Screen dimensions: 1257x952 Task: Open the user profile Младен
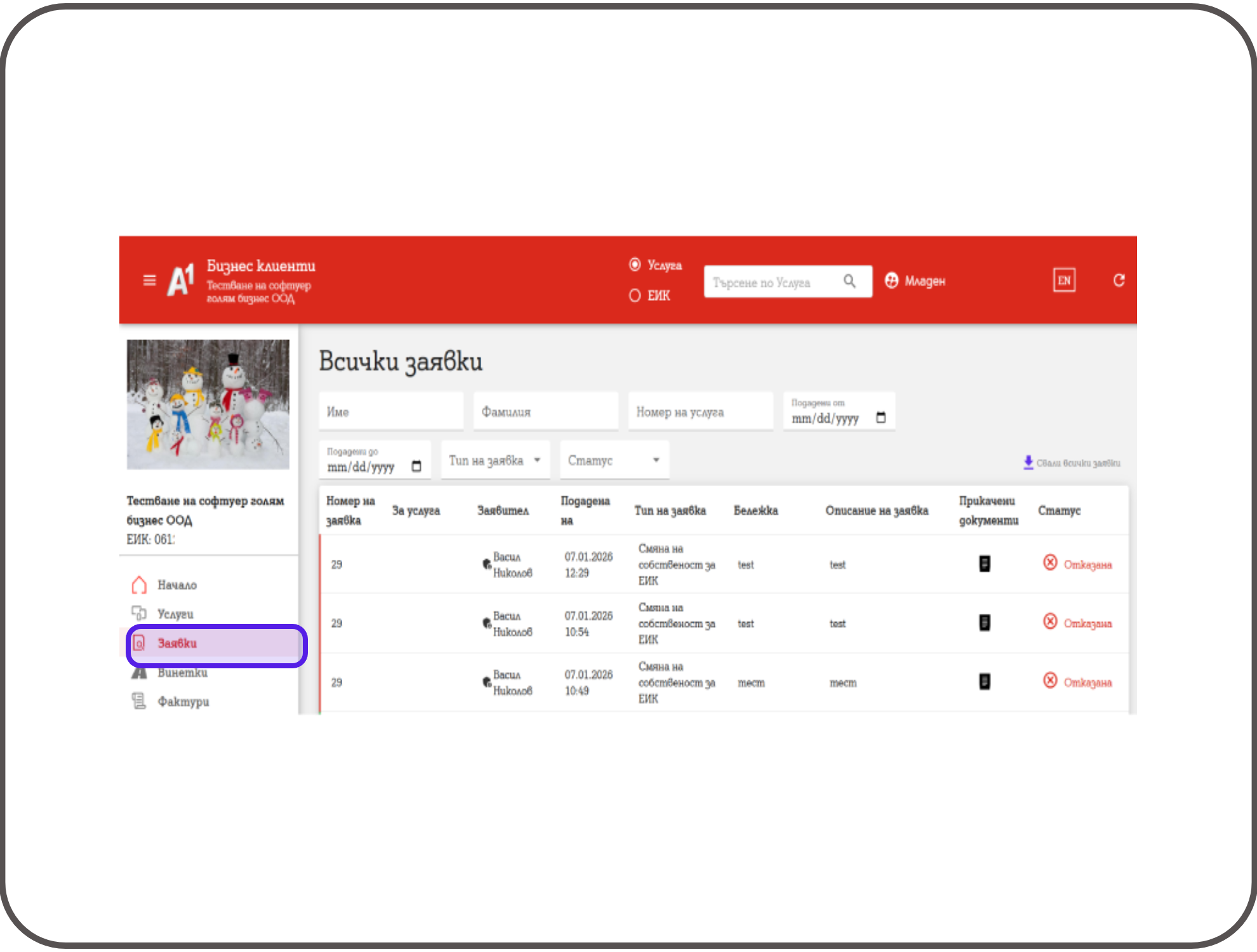[x=915, y=281]
